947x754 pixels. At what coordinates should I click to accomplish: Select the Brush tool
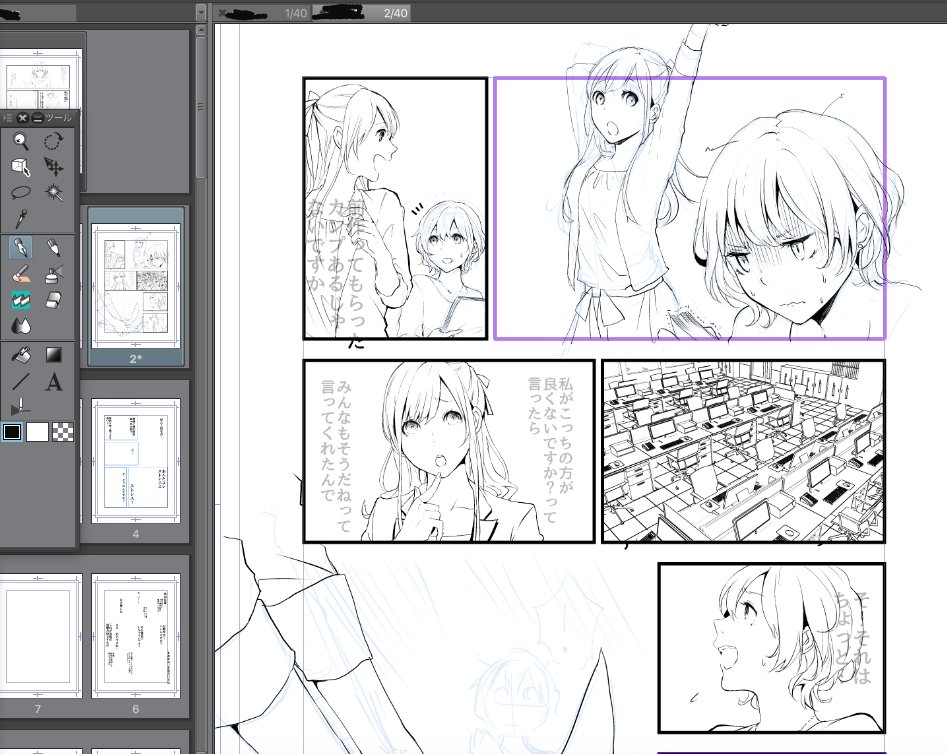[21, 274]
